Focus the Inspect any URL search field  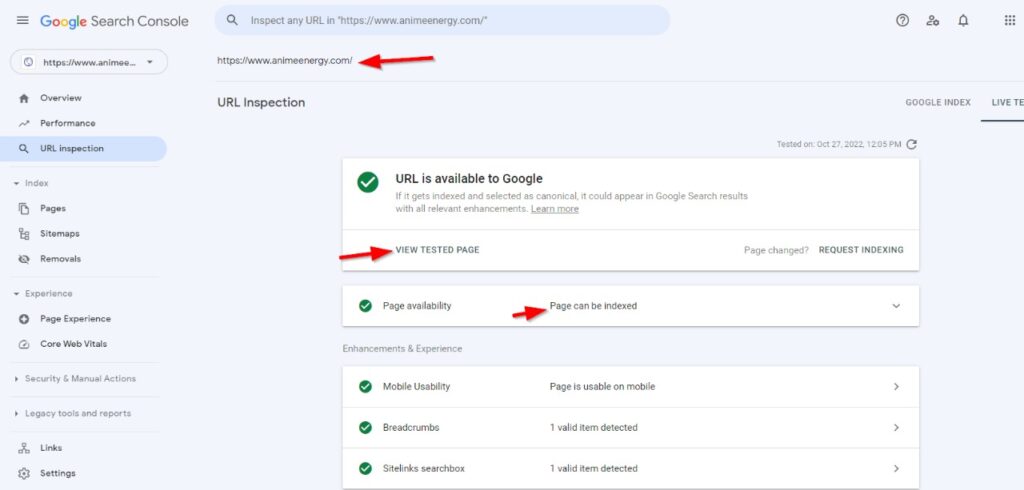(x=442, y=20)
